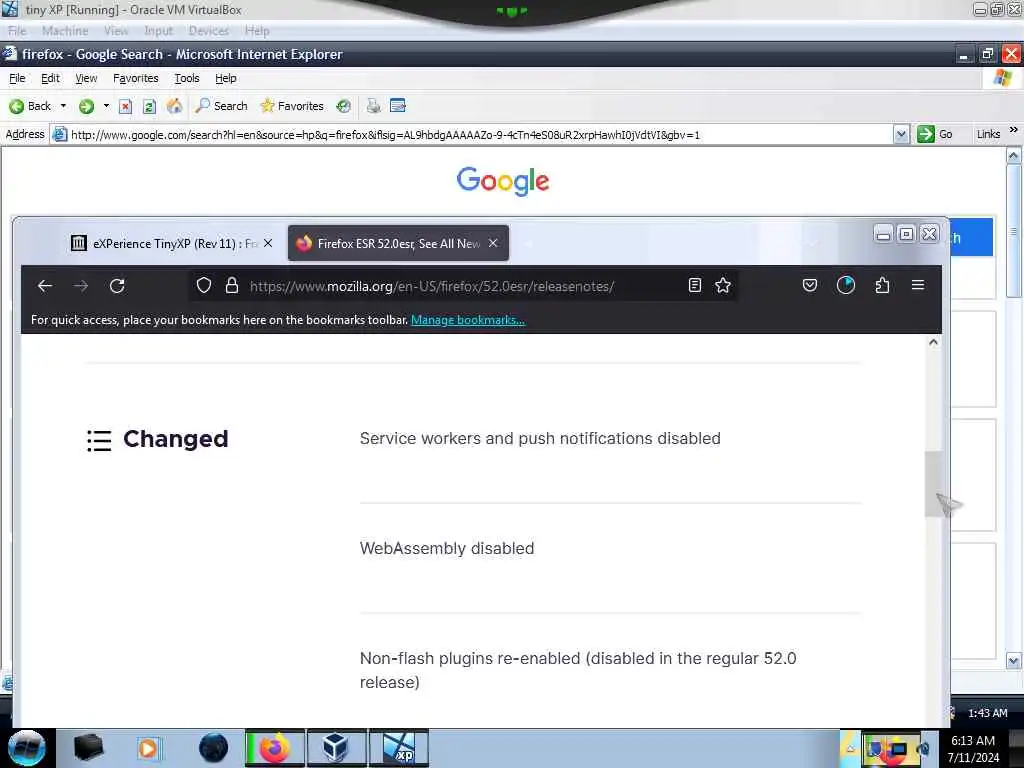Click the Links toolbar label

(988, 134)
